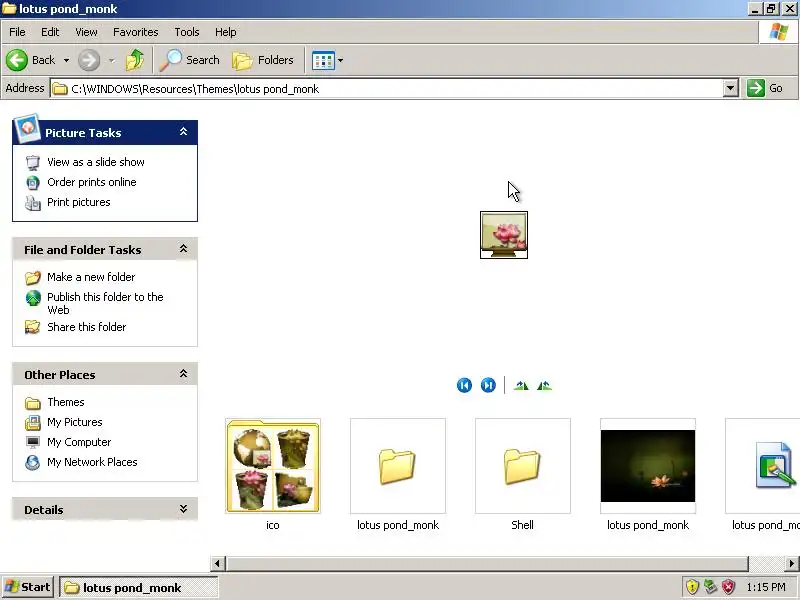Open My Network Places link

pos(92,462)
